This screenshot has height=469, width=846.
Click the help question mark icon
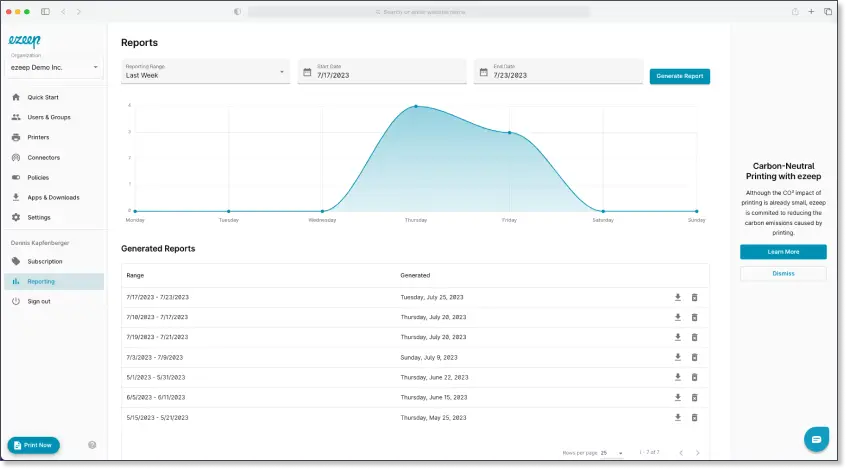point(92,445)
